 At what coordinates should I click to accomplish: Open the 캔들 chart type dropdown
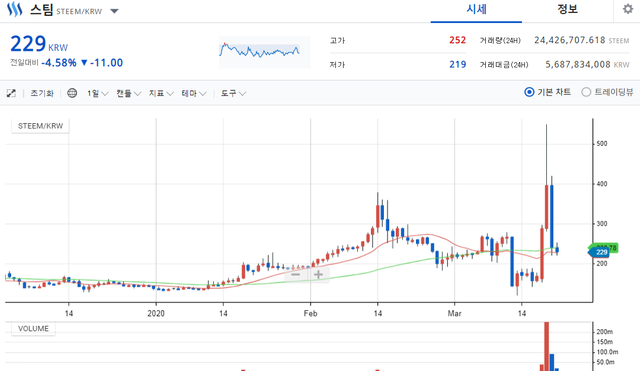click(128, 93)
